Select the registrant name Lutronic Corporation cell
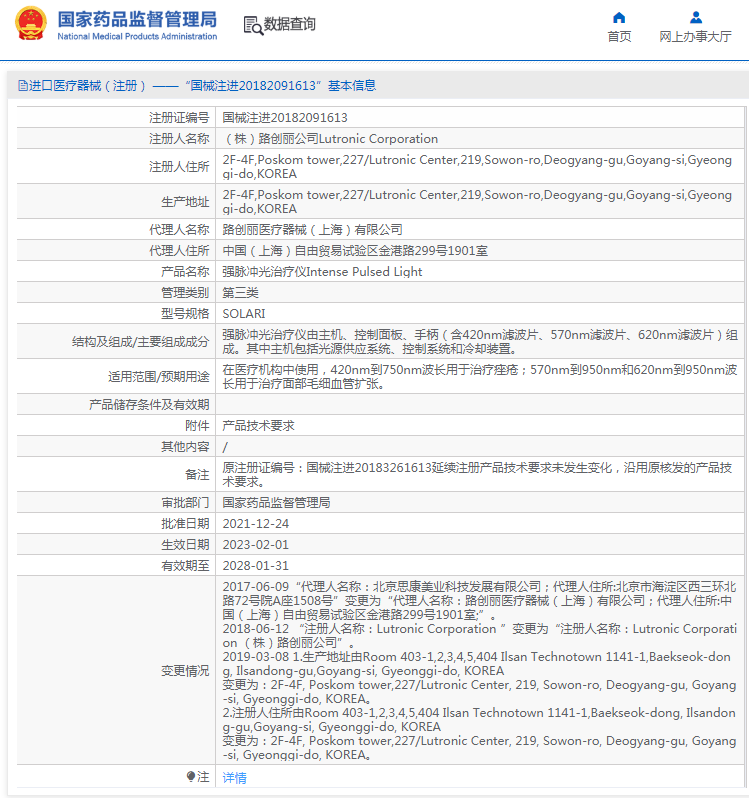 coord(330,139)
